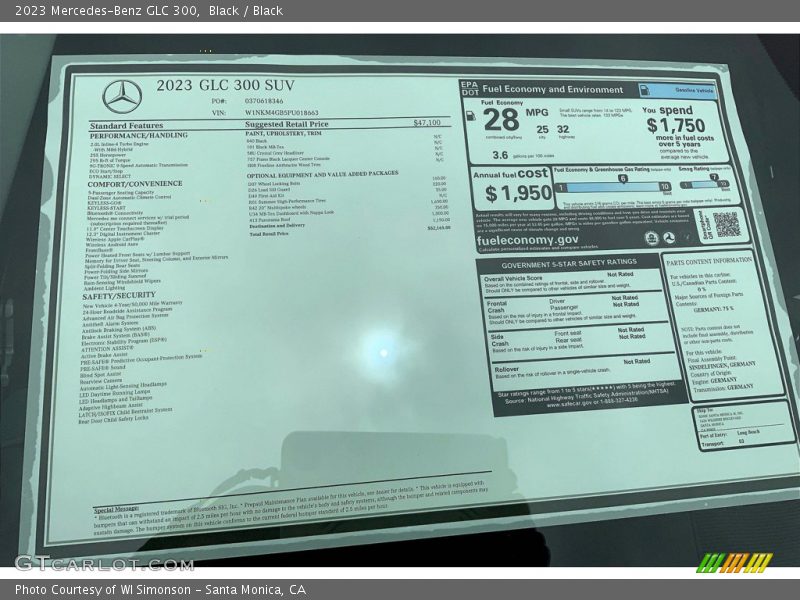
Task: Open the Government 5-Star Safety Ratings section
Action: tap(571, 264)
